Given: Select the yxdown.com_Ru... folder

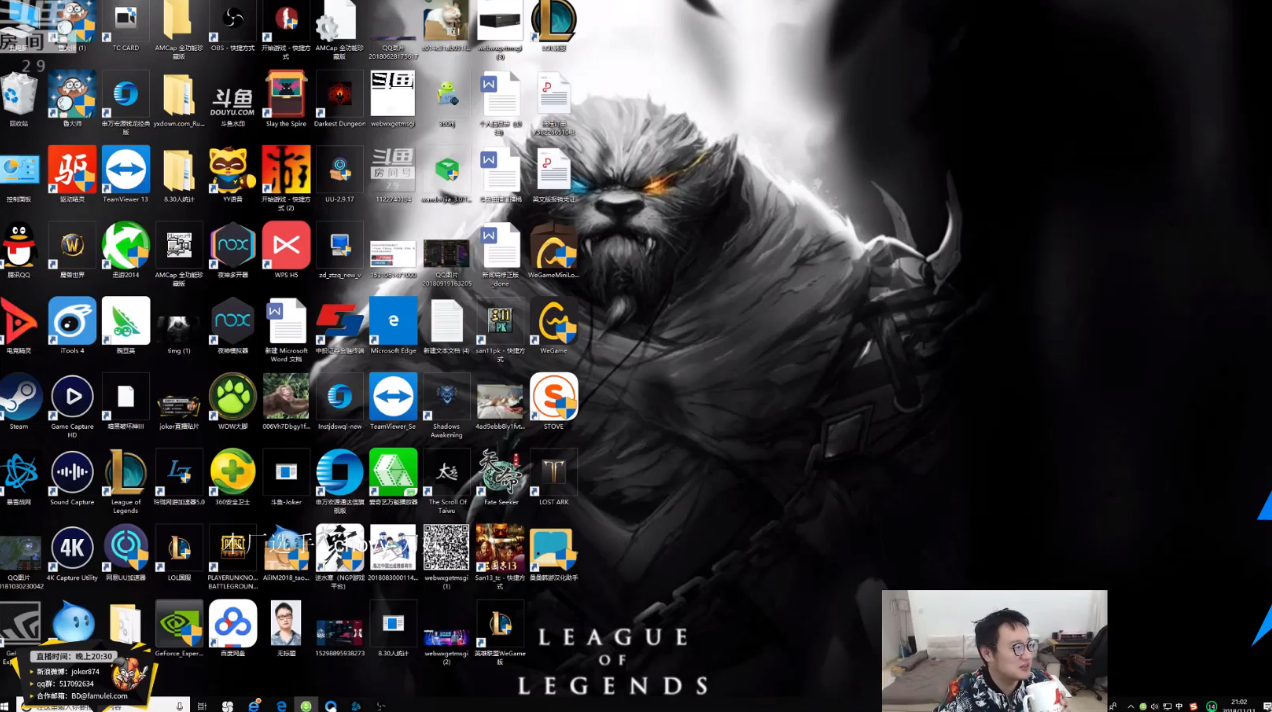Looking at the screenshot, I should tap(179, 94).
